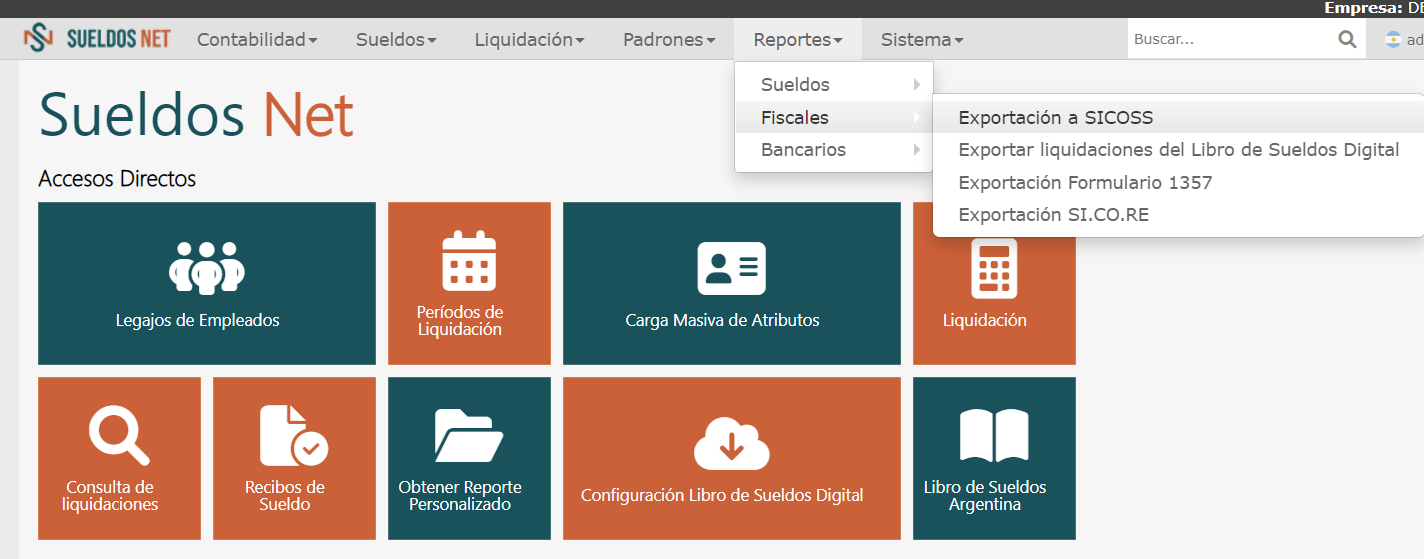Click the Argentina flag icon
Image resolution: width=1424 pixels, height=559 pixels.
1393,40
